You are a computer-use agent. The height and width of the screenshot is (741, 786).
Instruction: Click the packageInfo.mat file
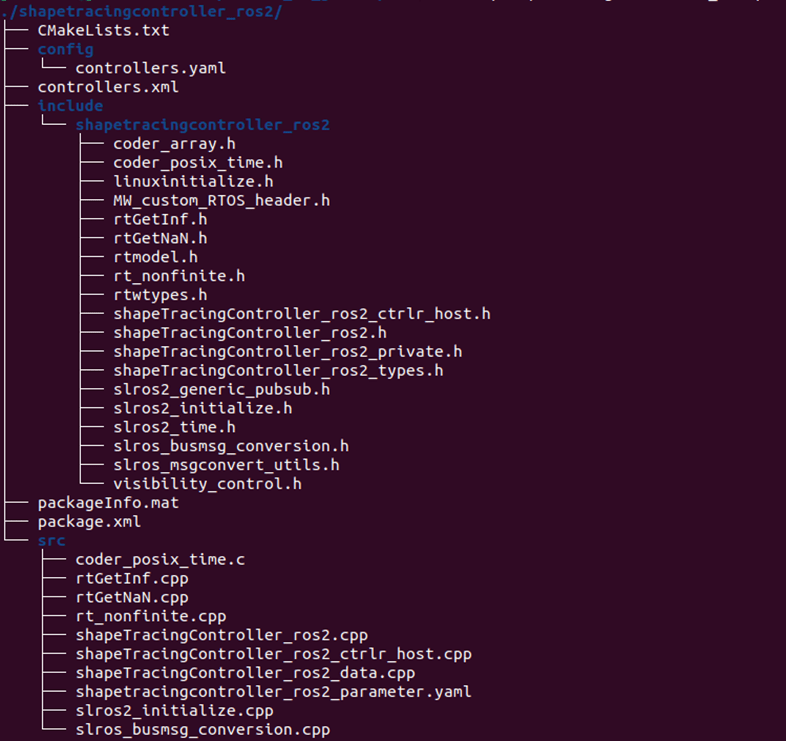click(108, 503)
